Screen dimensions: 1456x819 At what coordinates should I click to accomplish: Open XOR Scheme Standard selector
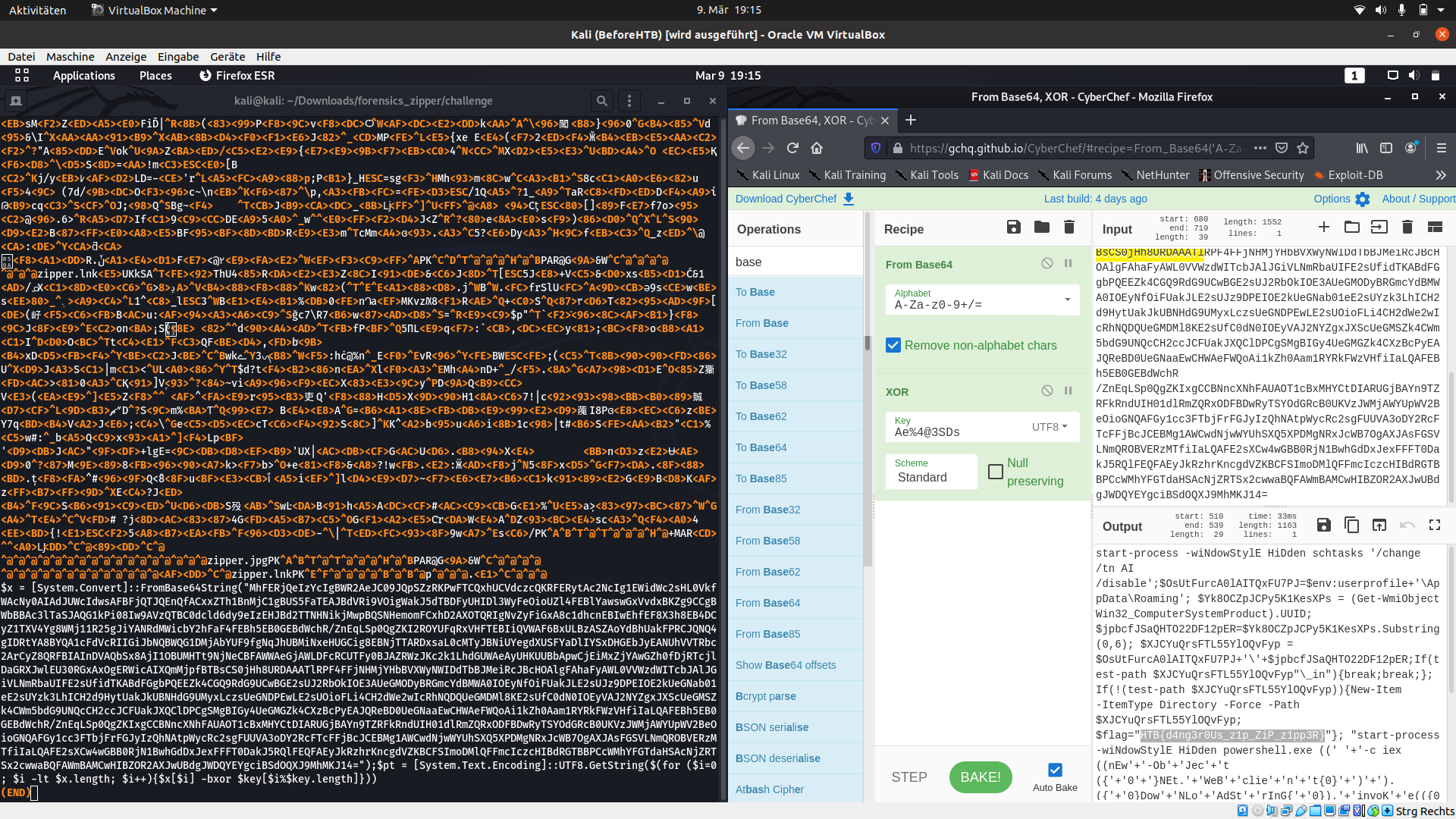[x=931, y=471]
